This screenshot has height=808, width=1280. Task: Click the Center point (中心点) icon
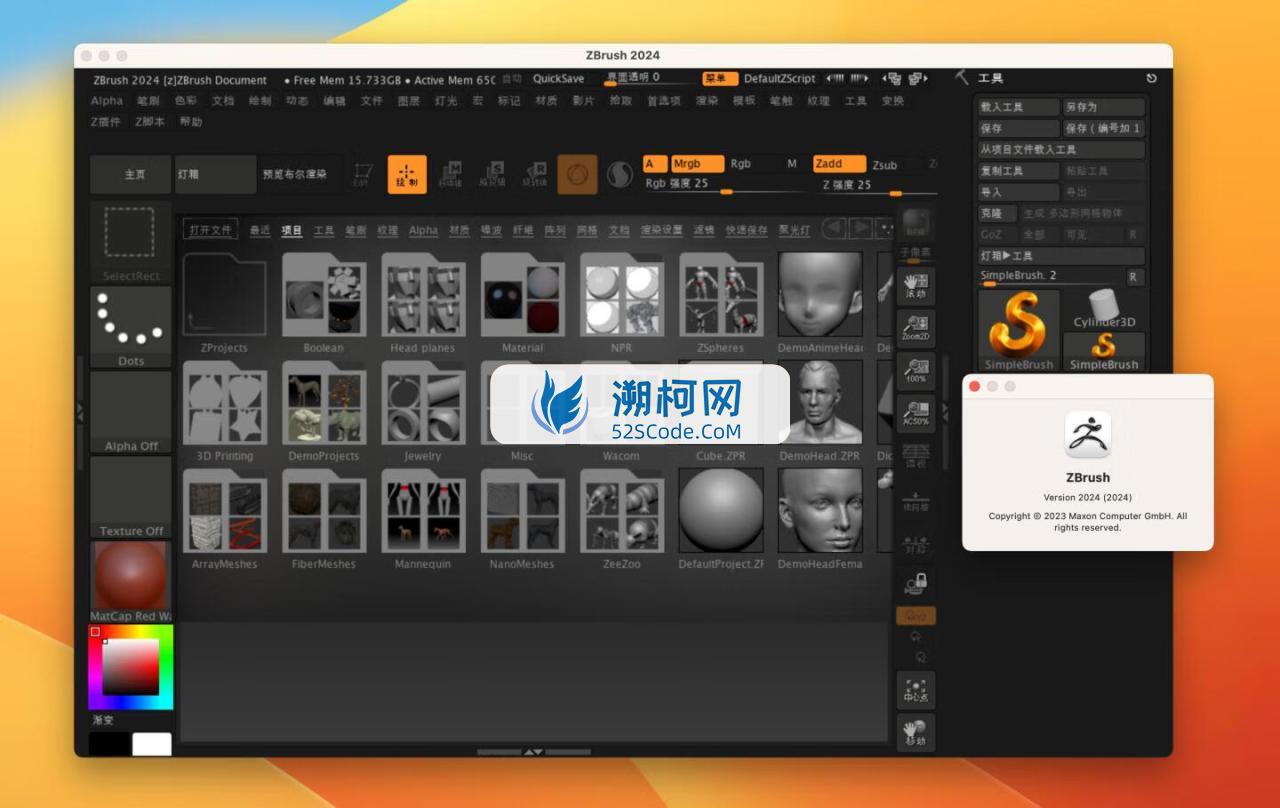coord(916,690)
